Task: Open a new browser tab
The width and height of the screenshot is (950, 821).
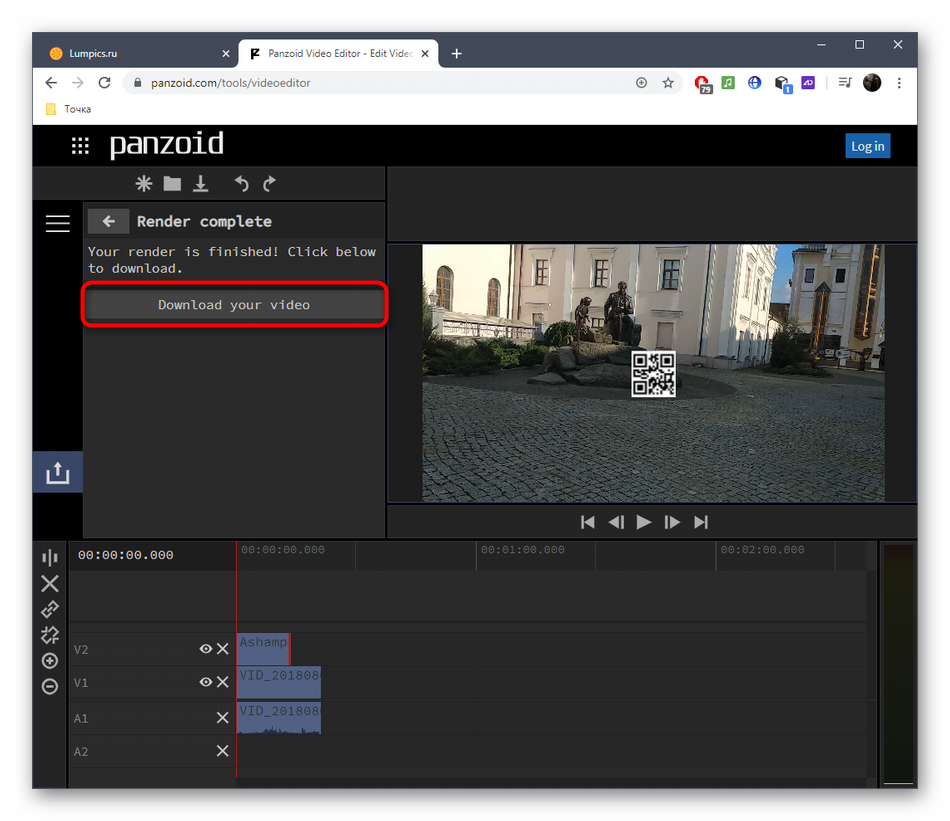Action: coord(457,53)
